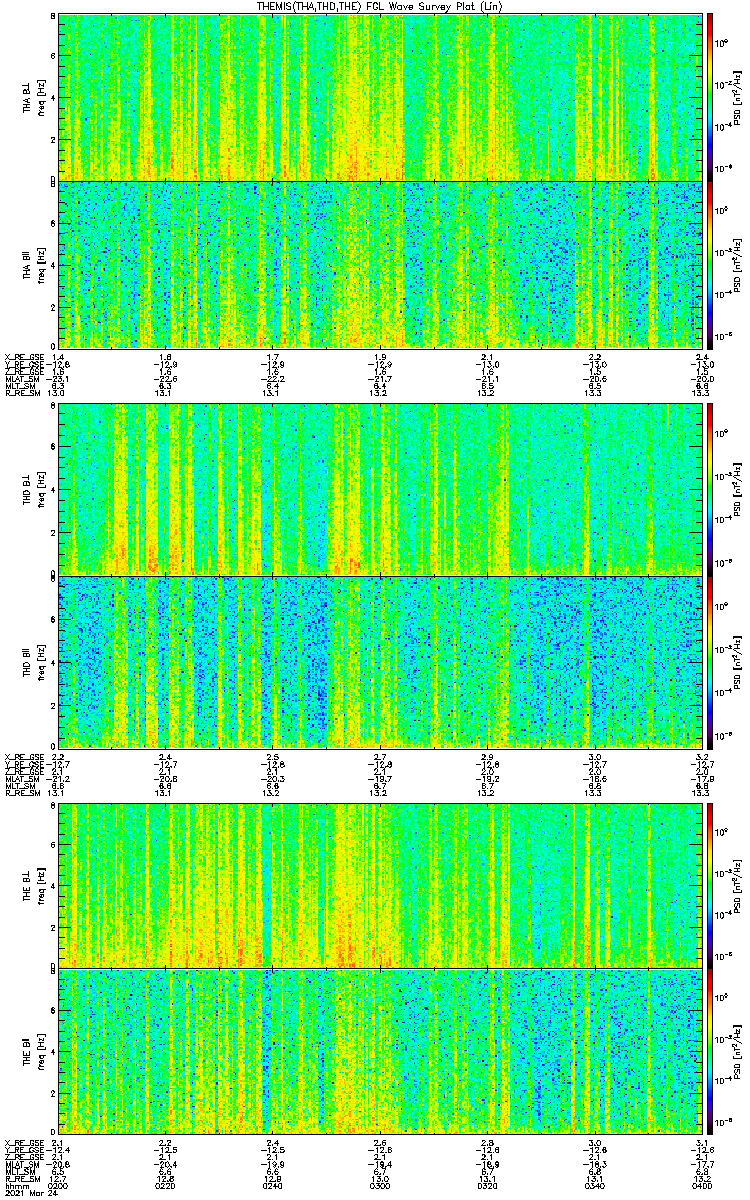Click the hhmm time axis label
Screen dimensions: 750x1200
click(x=15, y=1185)
